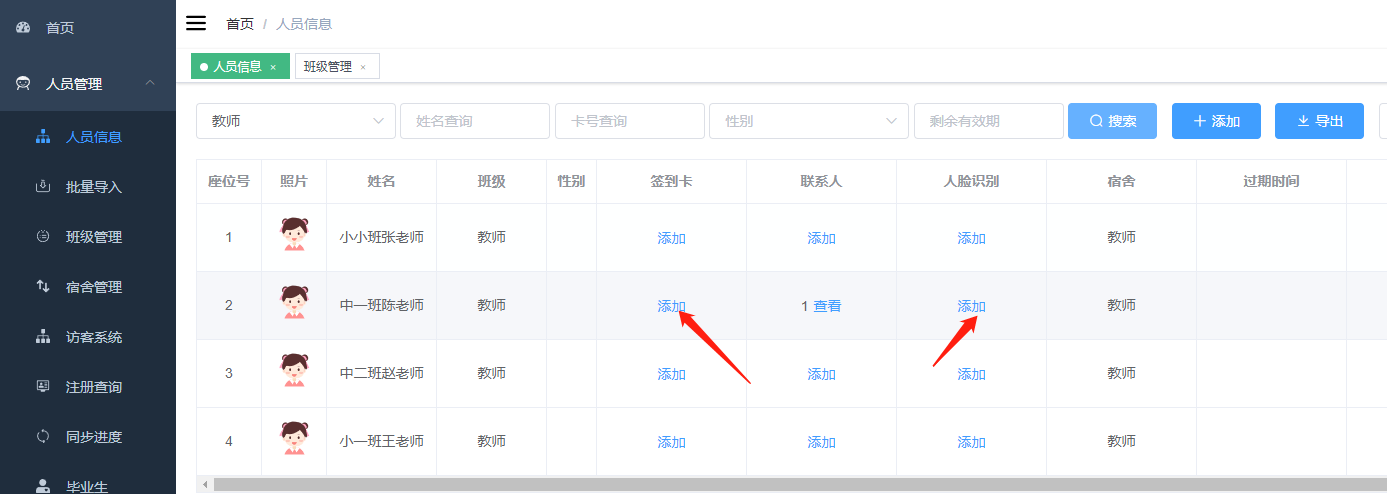Click the 班级管理 sidebar icon
The width and height of the screenshot is (1387, 494).
point(43,237)
